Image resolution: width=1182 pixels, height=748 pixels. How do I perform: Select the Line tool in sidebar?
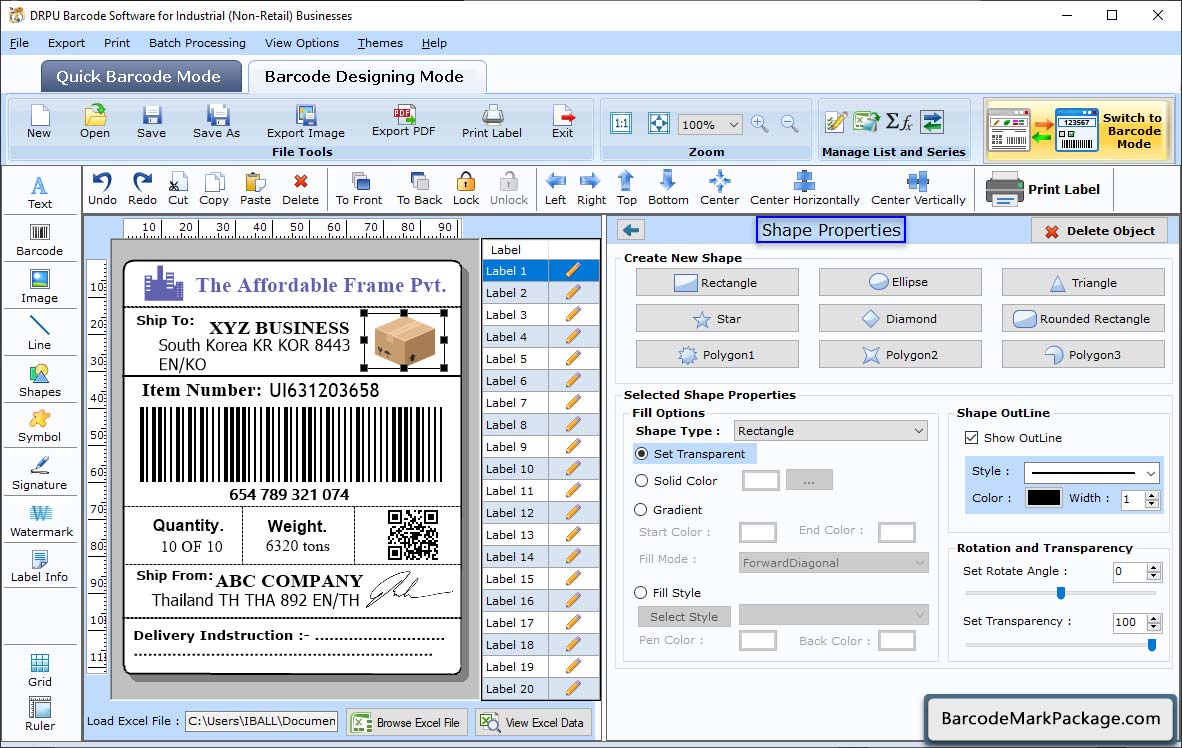pos(39,333)
